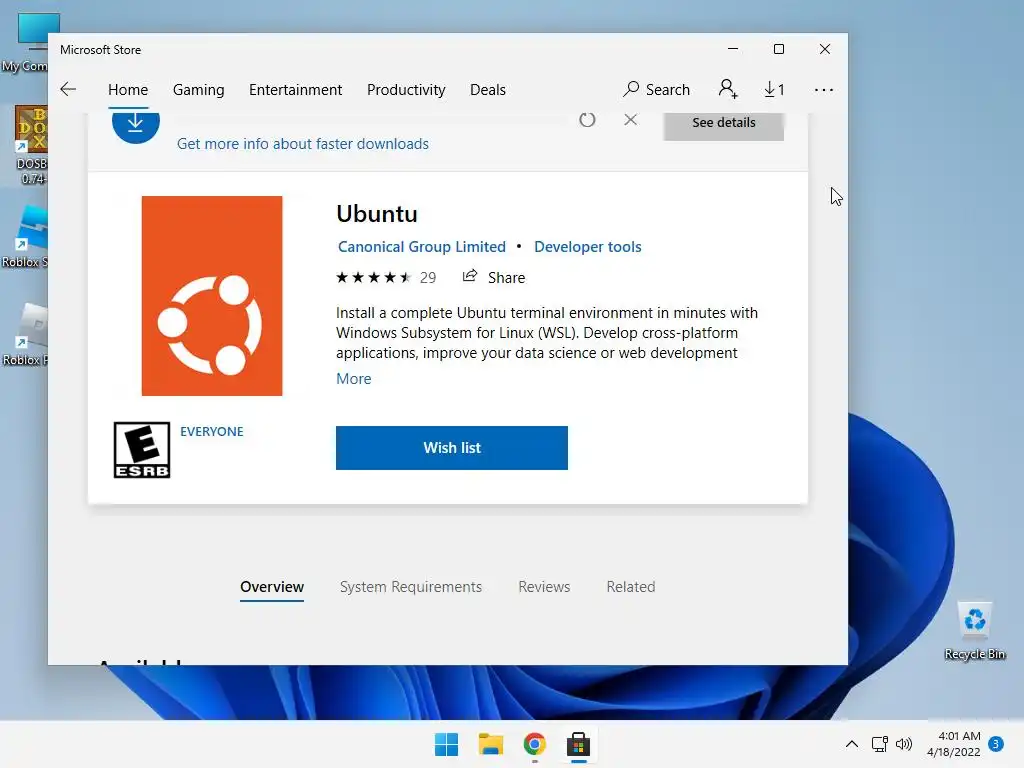The width and height of the screenshot is (1024, 768).
Task: Close the Microsoft Store window
Action: (x=825, y=49)
